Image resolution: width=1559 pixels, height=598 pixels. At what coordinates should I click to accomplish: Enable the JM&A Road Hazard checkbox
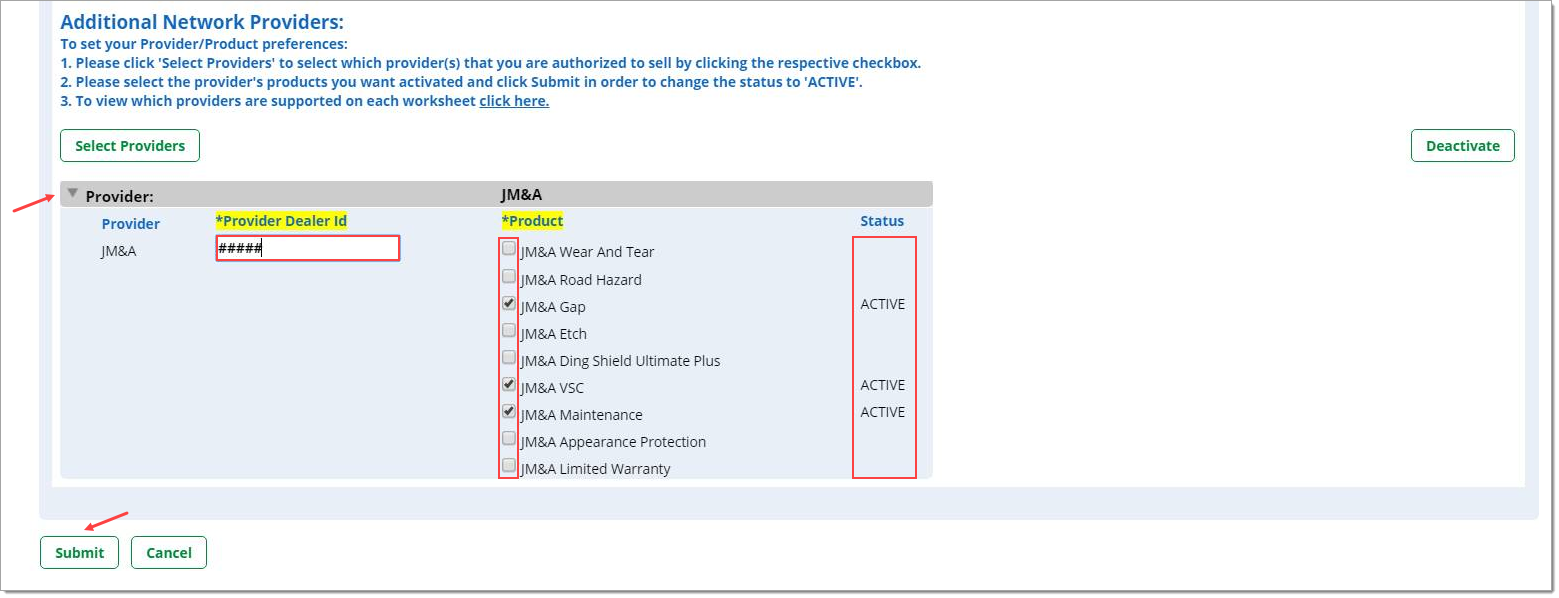[x=509, y=276]
